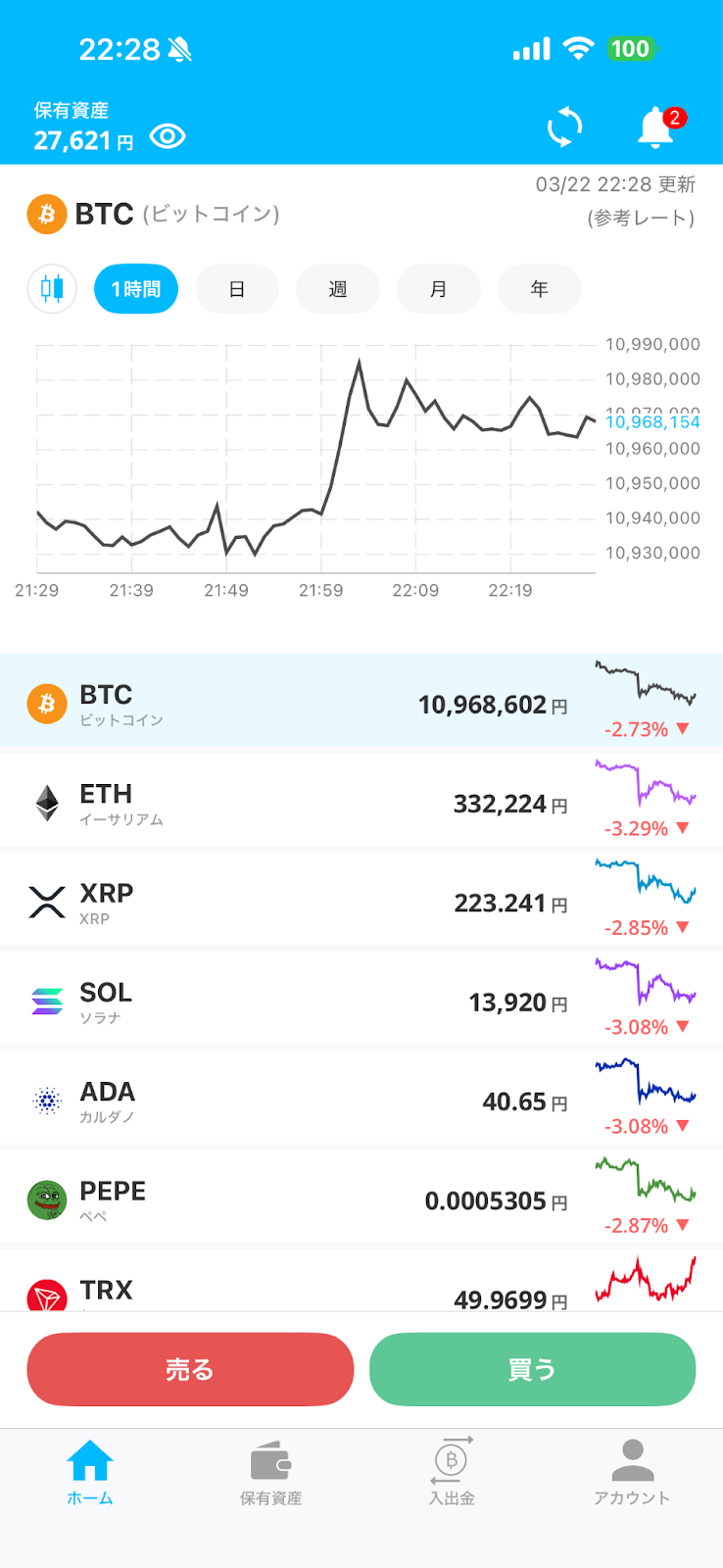Select the 週 chart interval
The width and height of the screenshot is (723, 1568).
pyautogui.click(x=338, y=289)
